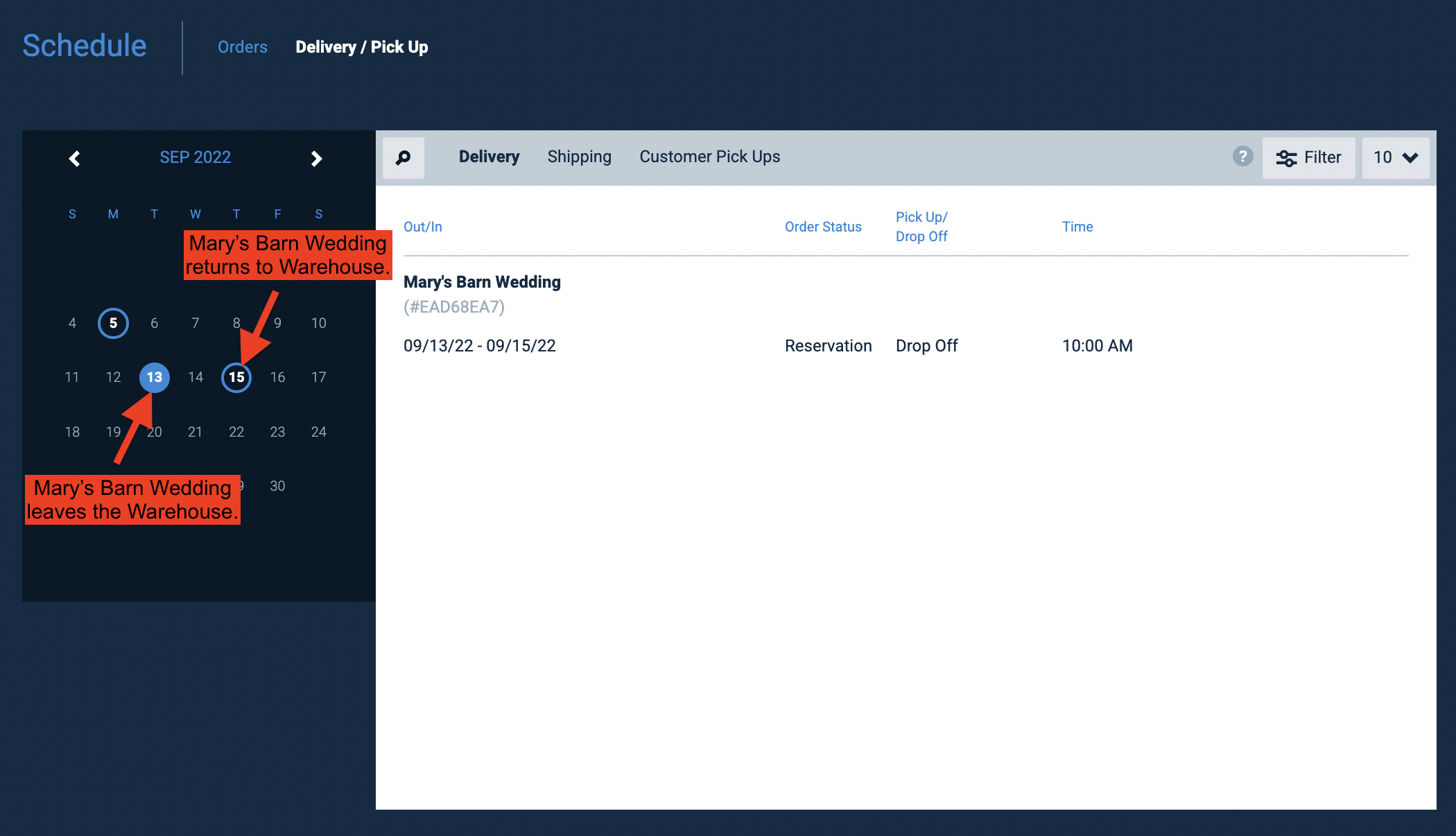Go to next month in calendar
The height and width of the screenshot is (836, 1456).
[x=316, y=159]
